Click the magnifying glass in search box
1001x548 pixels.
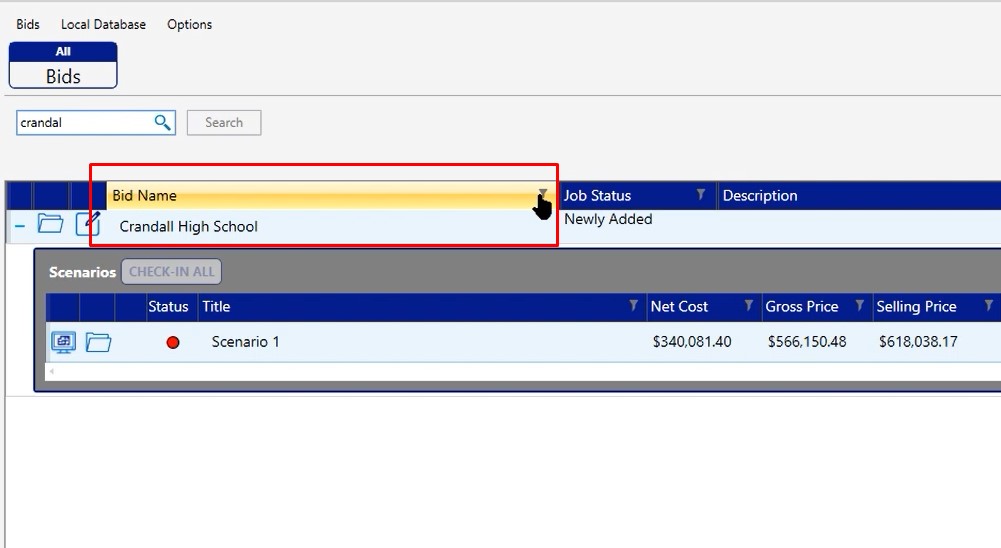tap(163, 122)
